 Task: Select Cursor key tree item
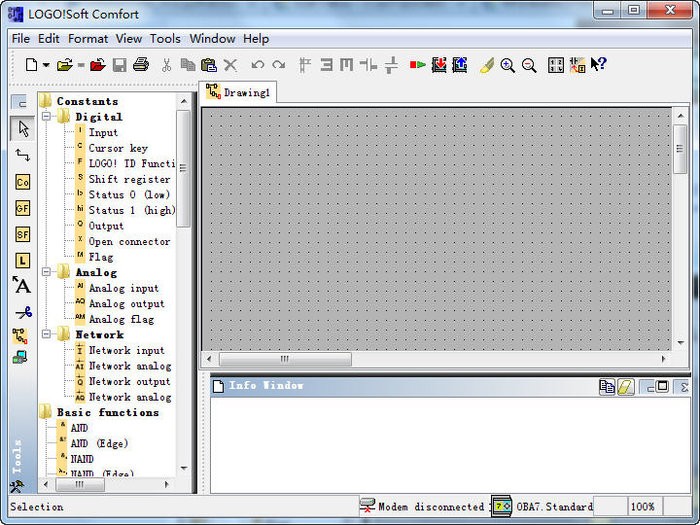(x=118, y=148)
